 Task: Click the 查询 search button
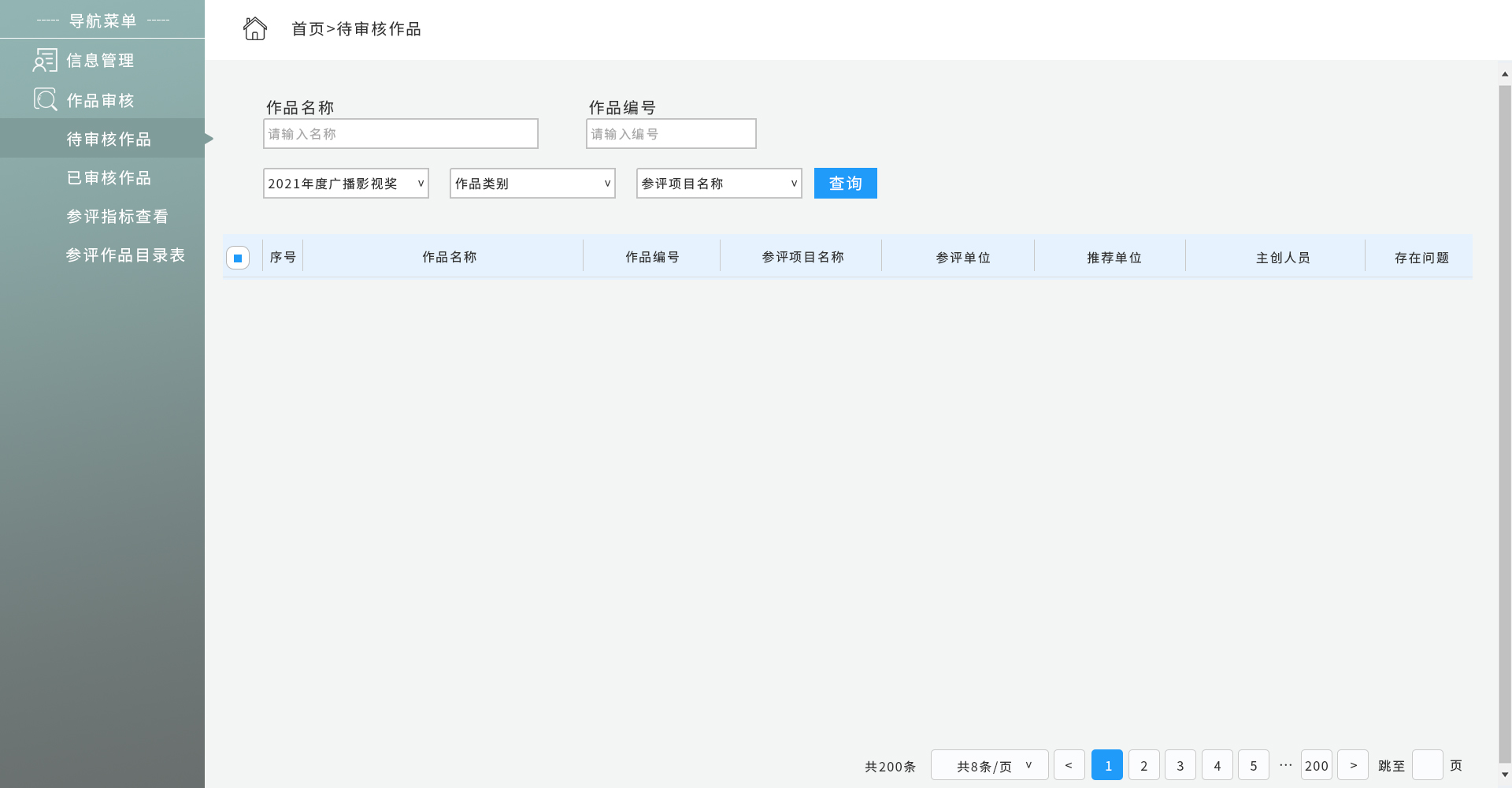click(x=845, y=184)
